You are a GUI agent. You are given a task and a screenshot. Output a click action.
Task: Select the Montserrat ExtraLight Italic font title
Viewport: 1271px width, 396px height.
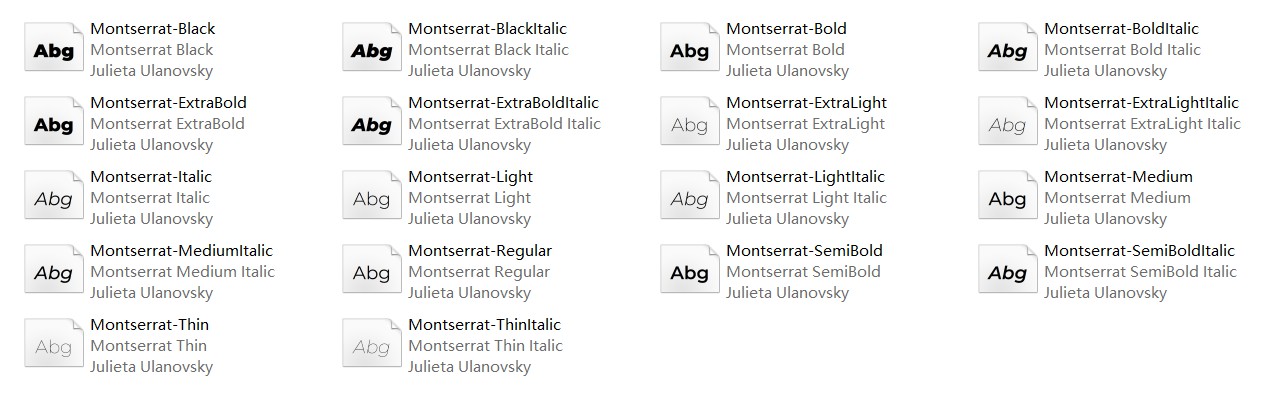click(1143, 124)
